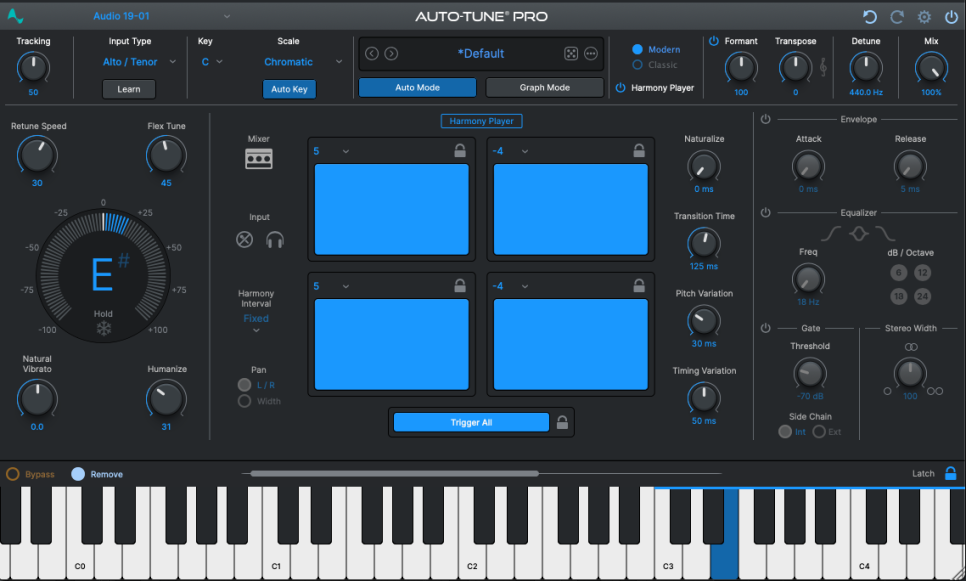Click the Humanize knob
The height and width of the screenshot is (581, 966).
(166, 399)
